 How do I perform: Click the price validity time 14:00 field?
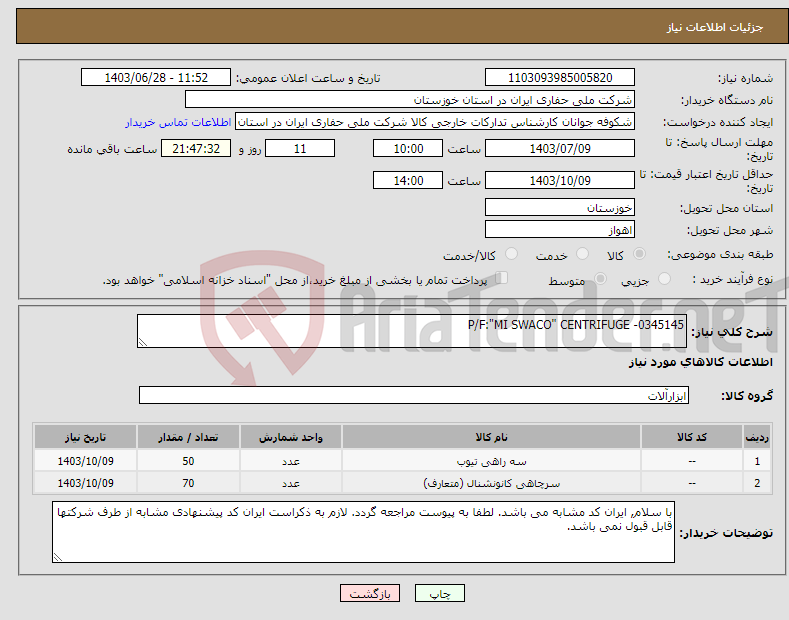coord(408,180)
